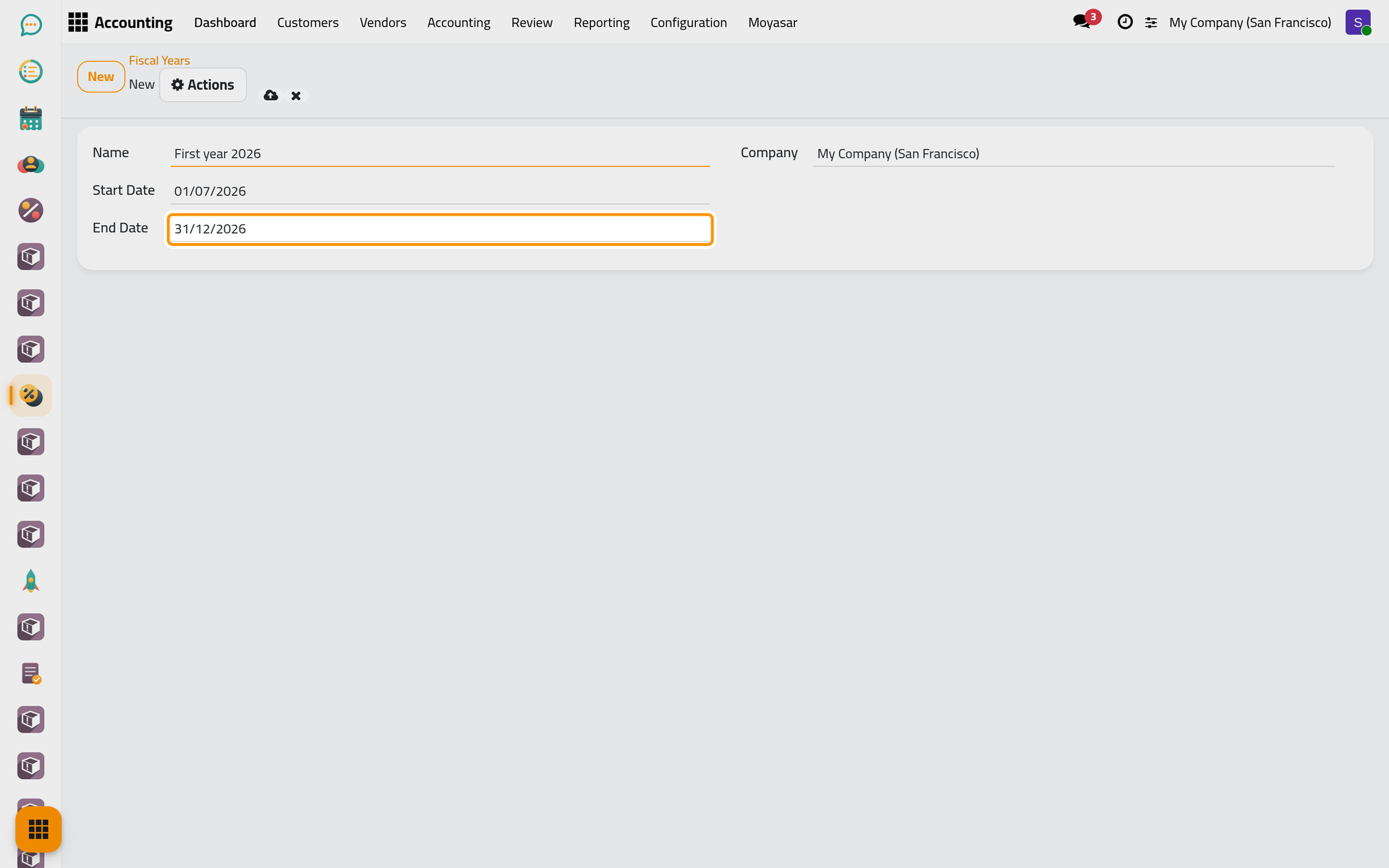1389x868 pixels.
Task: Click the orange New button
Action: (101, 77)
